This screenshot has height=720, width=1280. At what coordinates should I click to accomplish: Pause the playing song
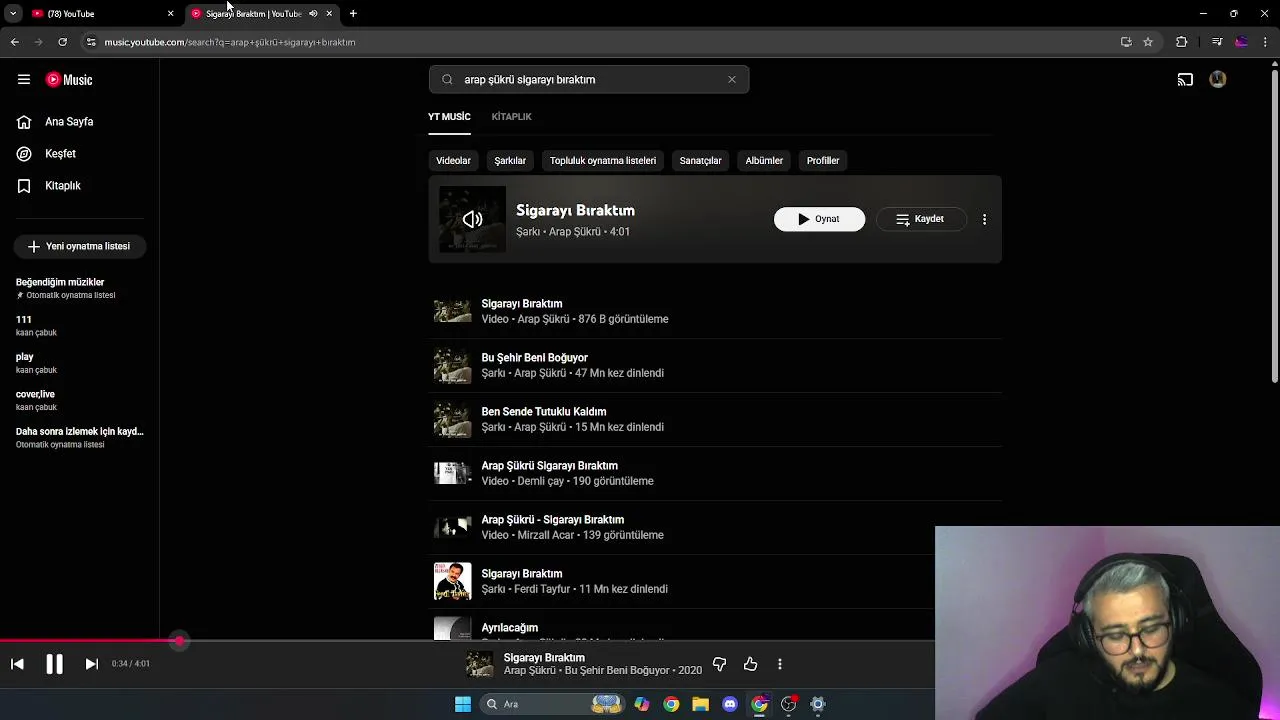pyautogui.click(x=54, y=664)
